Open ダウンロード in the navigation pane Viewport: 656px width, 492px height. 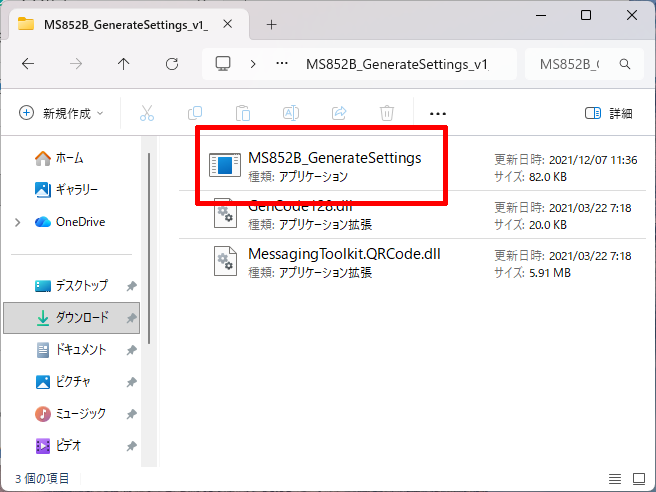tap(82, 318)
